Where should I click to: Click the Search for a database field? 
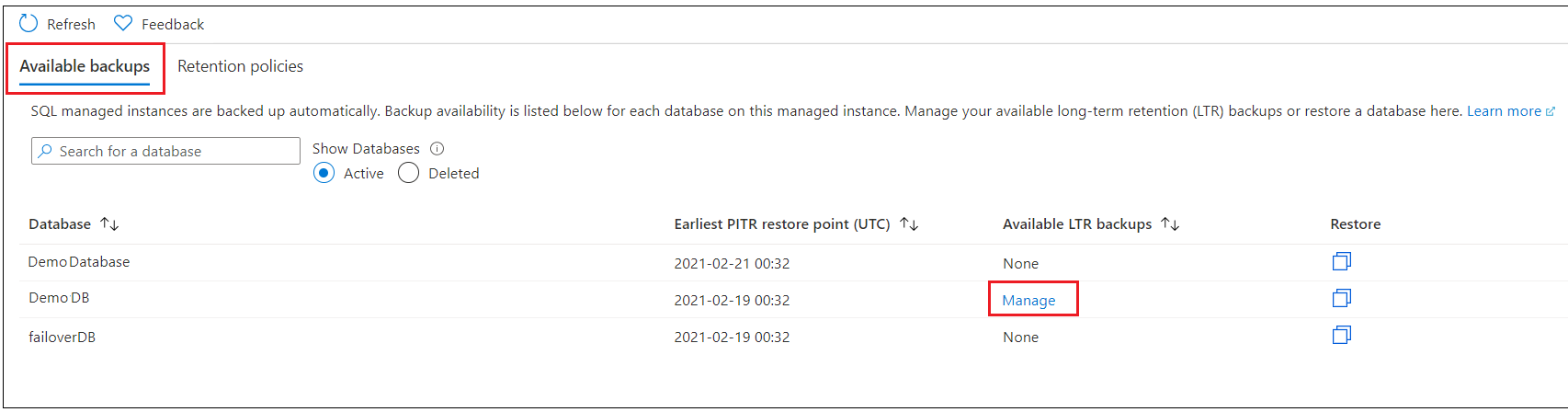(175, 151)
